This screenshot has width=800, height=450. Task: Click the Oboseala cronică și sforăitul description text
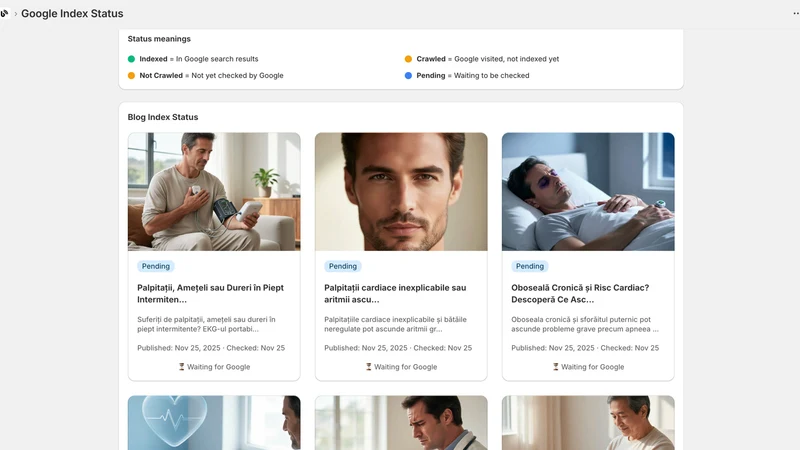pyautogui.click(x=585, y=324)
